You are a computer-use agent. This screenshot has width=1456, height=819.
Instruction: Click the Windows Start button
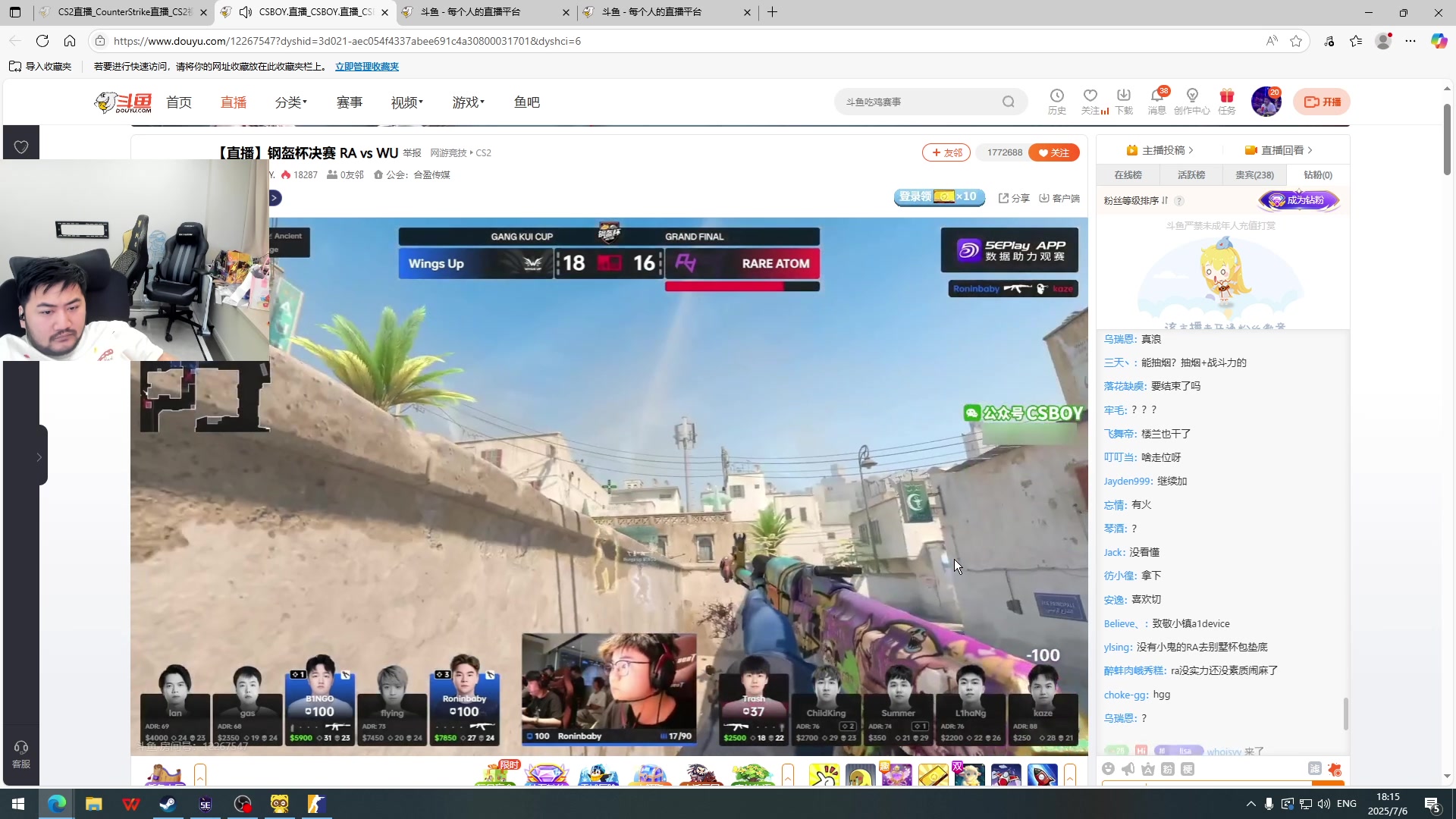pyautogui.click(x=18, y=804)
